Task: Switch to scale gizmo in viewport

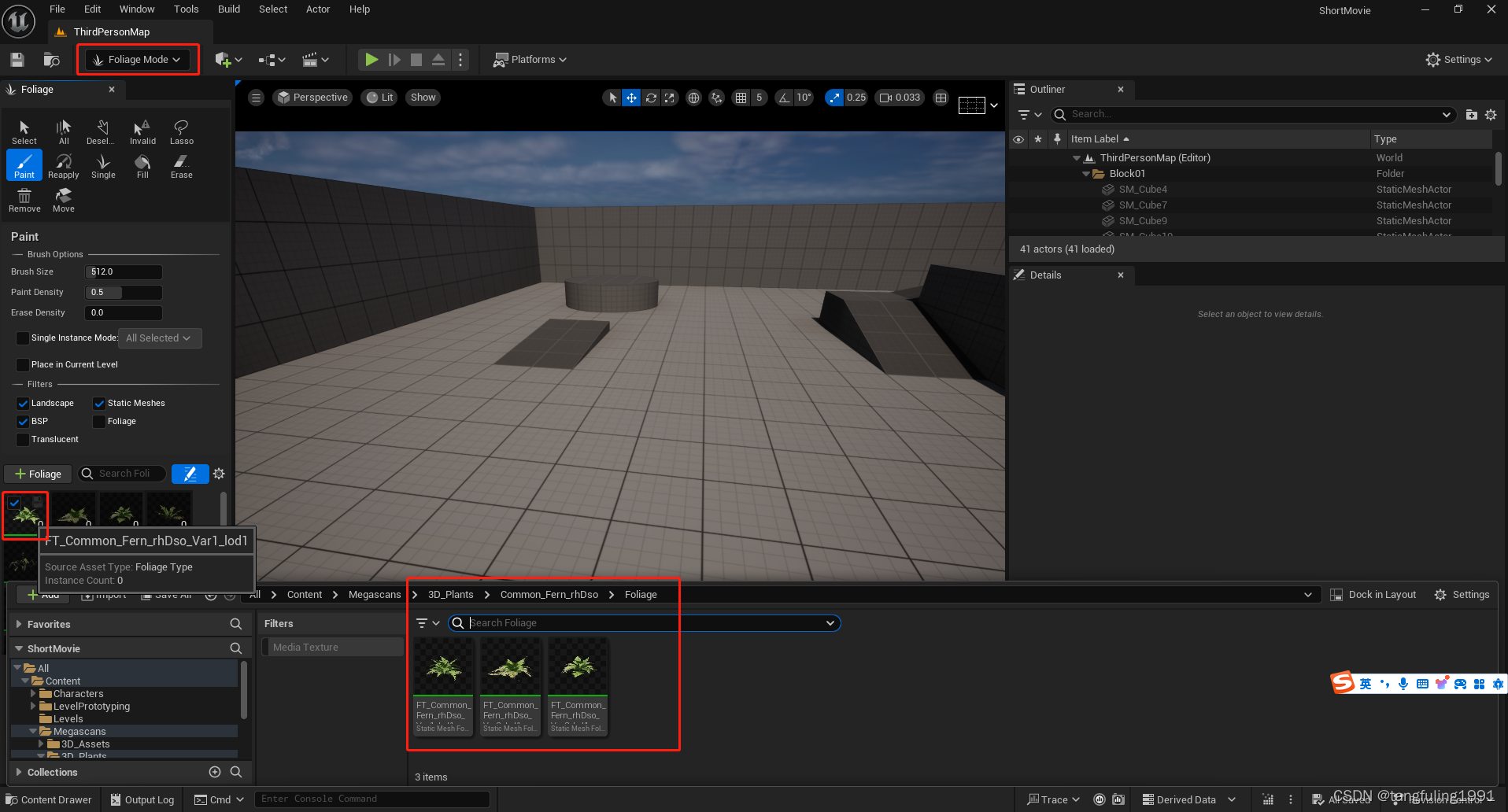Action: pos(669,98)
